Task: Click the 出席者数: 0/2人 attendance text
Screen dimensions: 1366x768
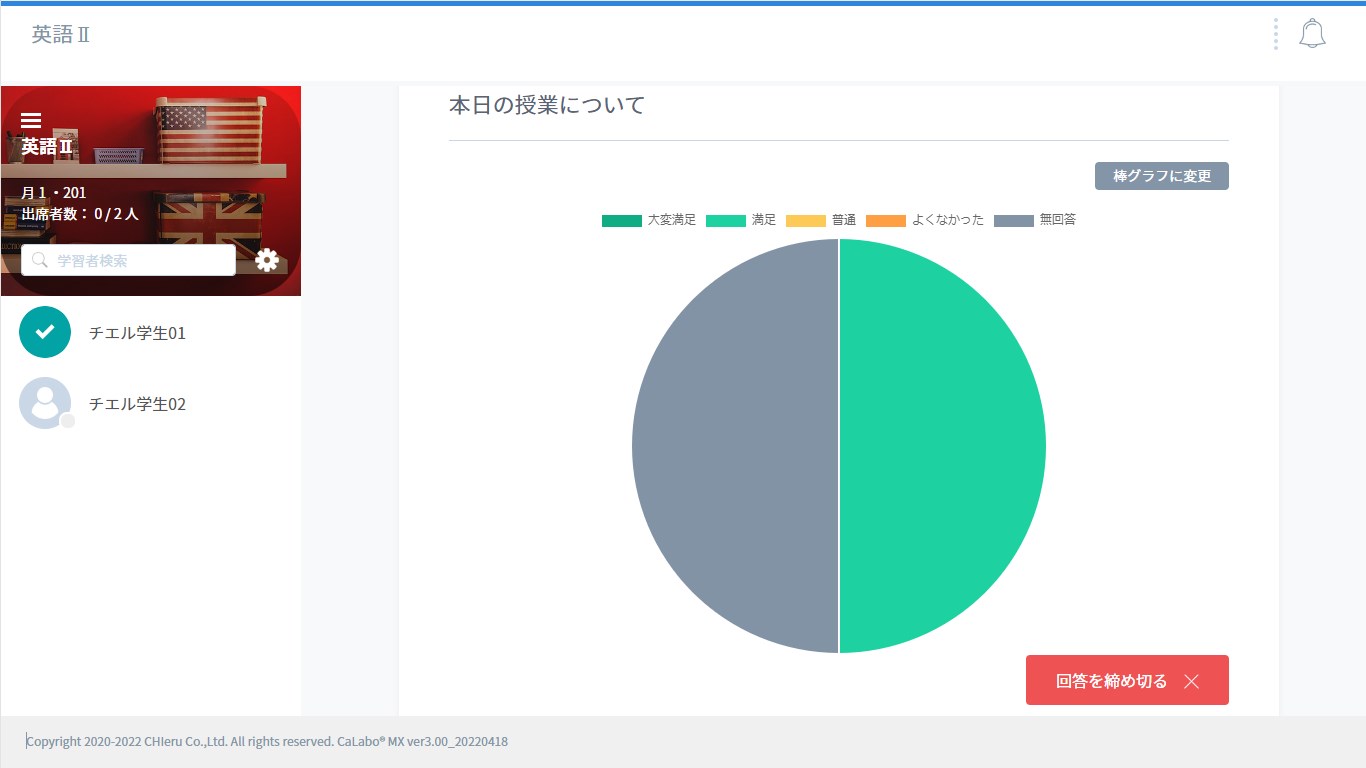Action: pyautogui.click(x=80, y=213)
